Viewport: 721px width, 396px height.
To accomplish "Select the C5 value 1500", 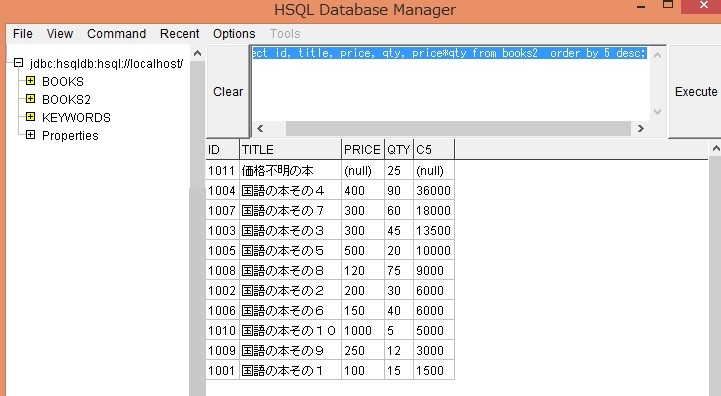I will (x=434, y=371).
